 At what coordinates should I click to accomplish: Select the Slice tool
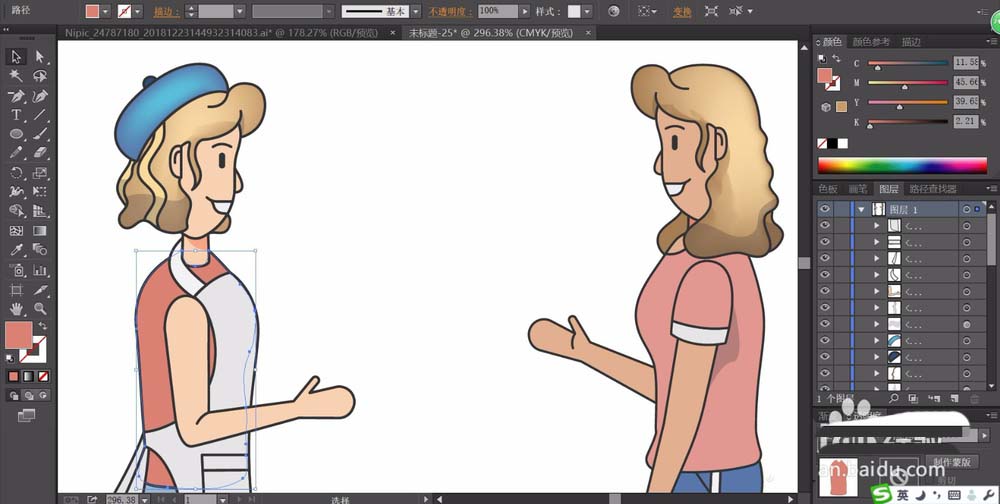pyautogui.click(x=40, y=290)
